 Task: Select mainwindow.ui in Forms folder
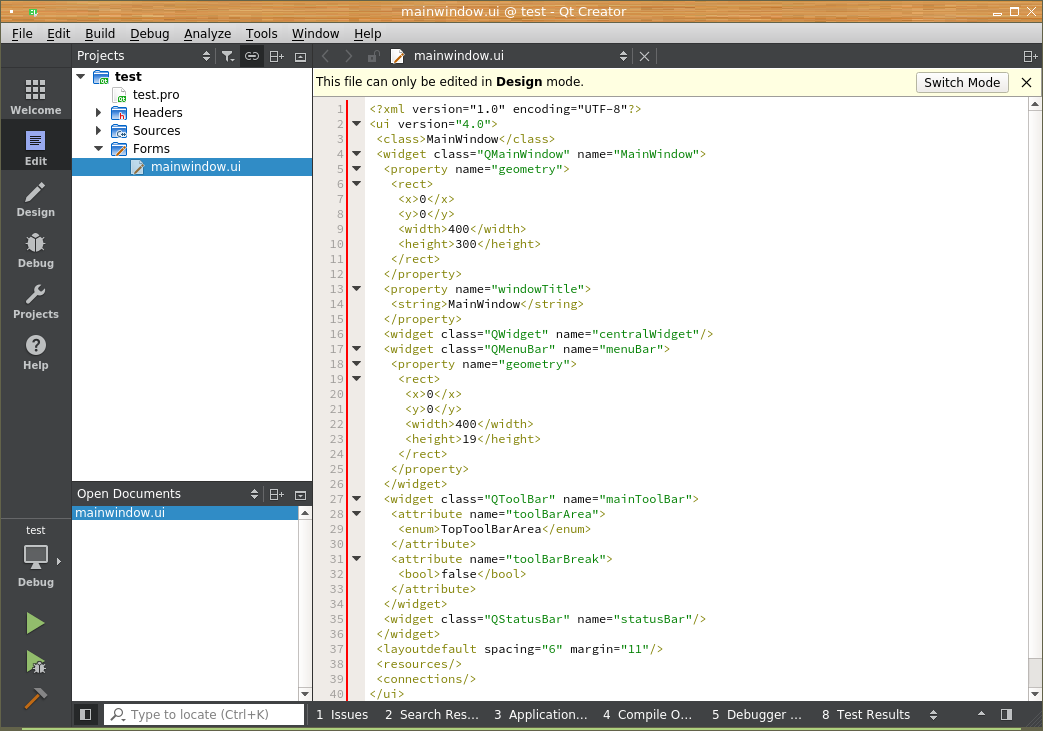(x=192, y=166)
